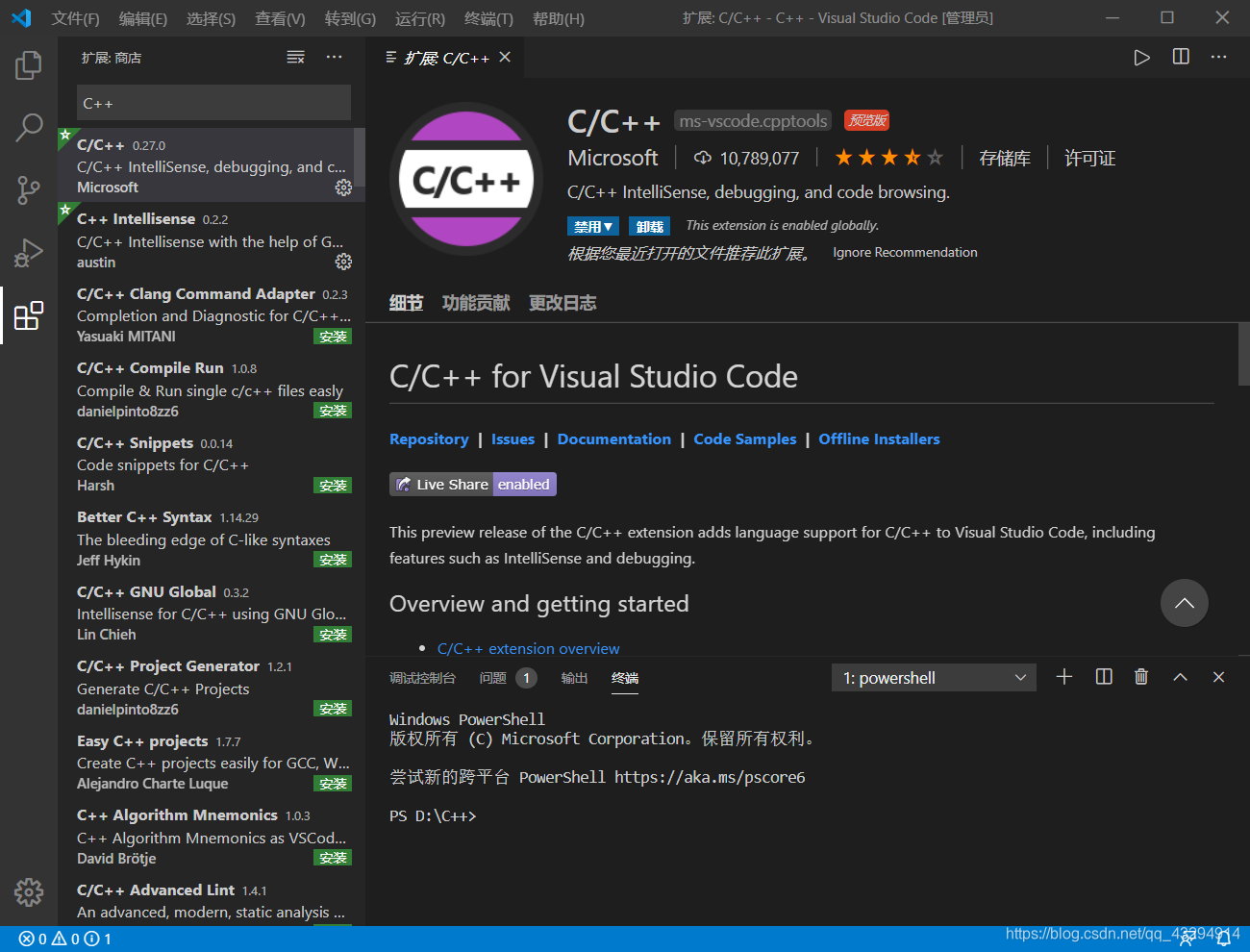1250x952 pixels.
Task: Install C/C++ Compile Run extension
Action: click(333, 411)
